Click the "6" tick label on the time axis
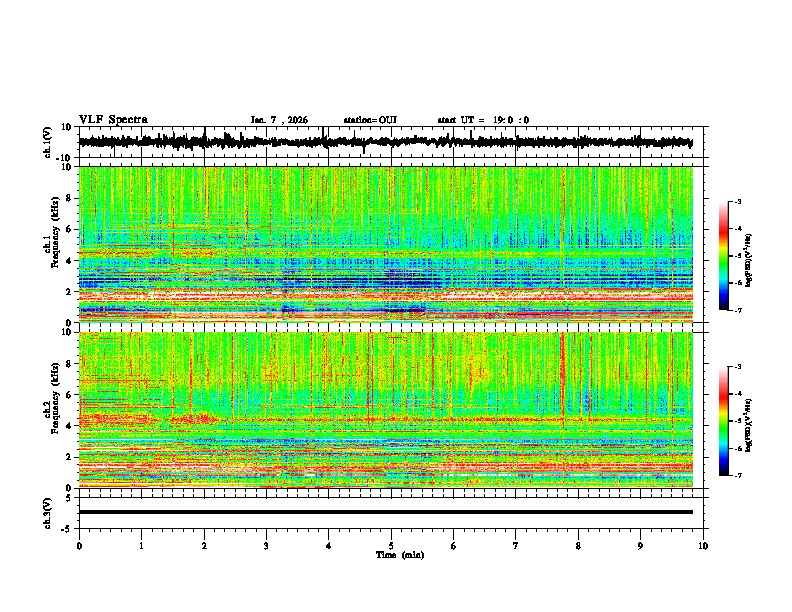 [x=453, y=546]
